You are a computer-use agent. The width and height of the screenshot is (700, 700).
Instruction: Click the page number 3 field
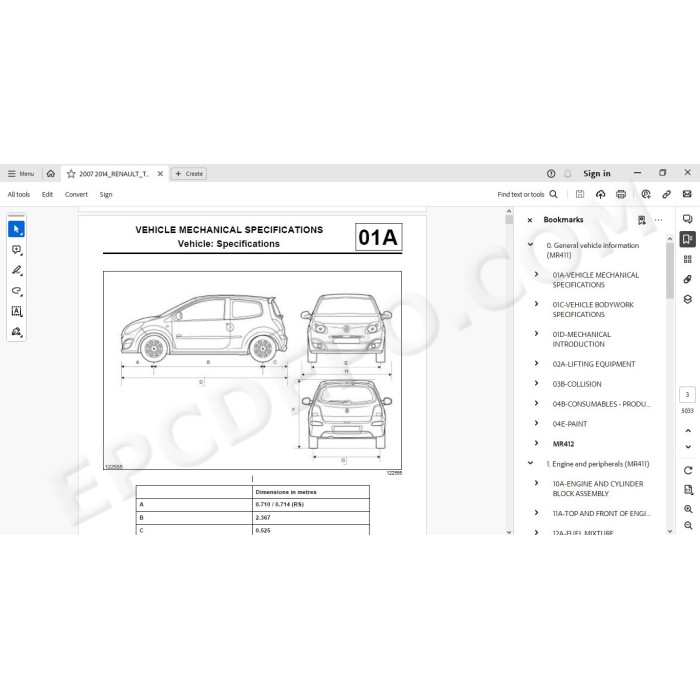pos(688,395)
